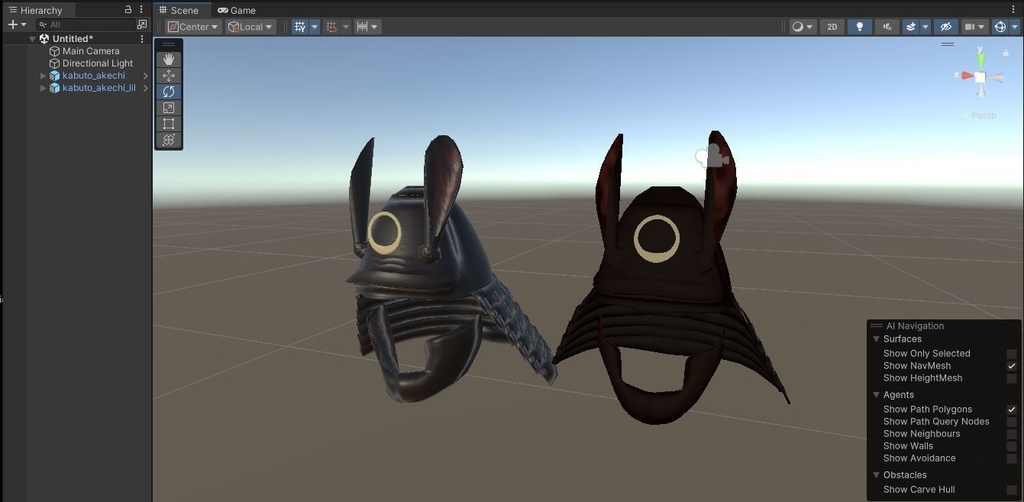The width and height of the screenshot is (1024, 502).
Task: Click the green Y axis cone on gizmo
Action: [980, 61]
